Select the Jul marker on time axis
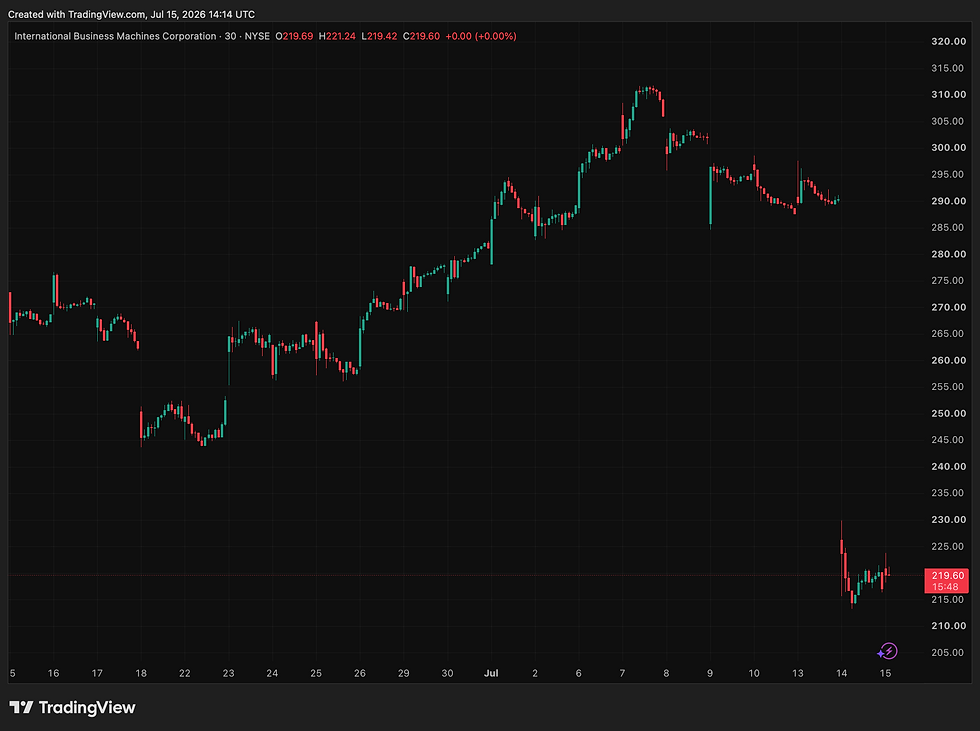The image size is (980, 731). (491, 673)
